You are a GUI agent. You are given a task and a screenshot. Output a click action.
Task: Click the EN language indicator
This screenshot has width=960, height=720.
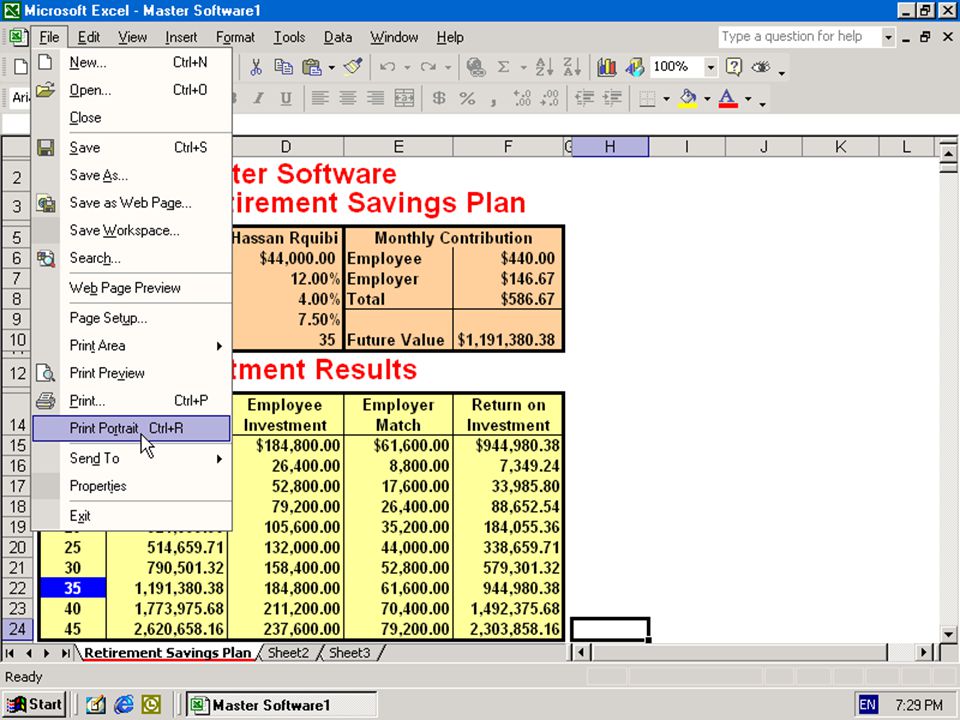pyautogui.click(x=867, y=705)
